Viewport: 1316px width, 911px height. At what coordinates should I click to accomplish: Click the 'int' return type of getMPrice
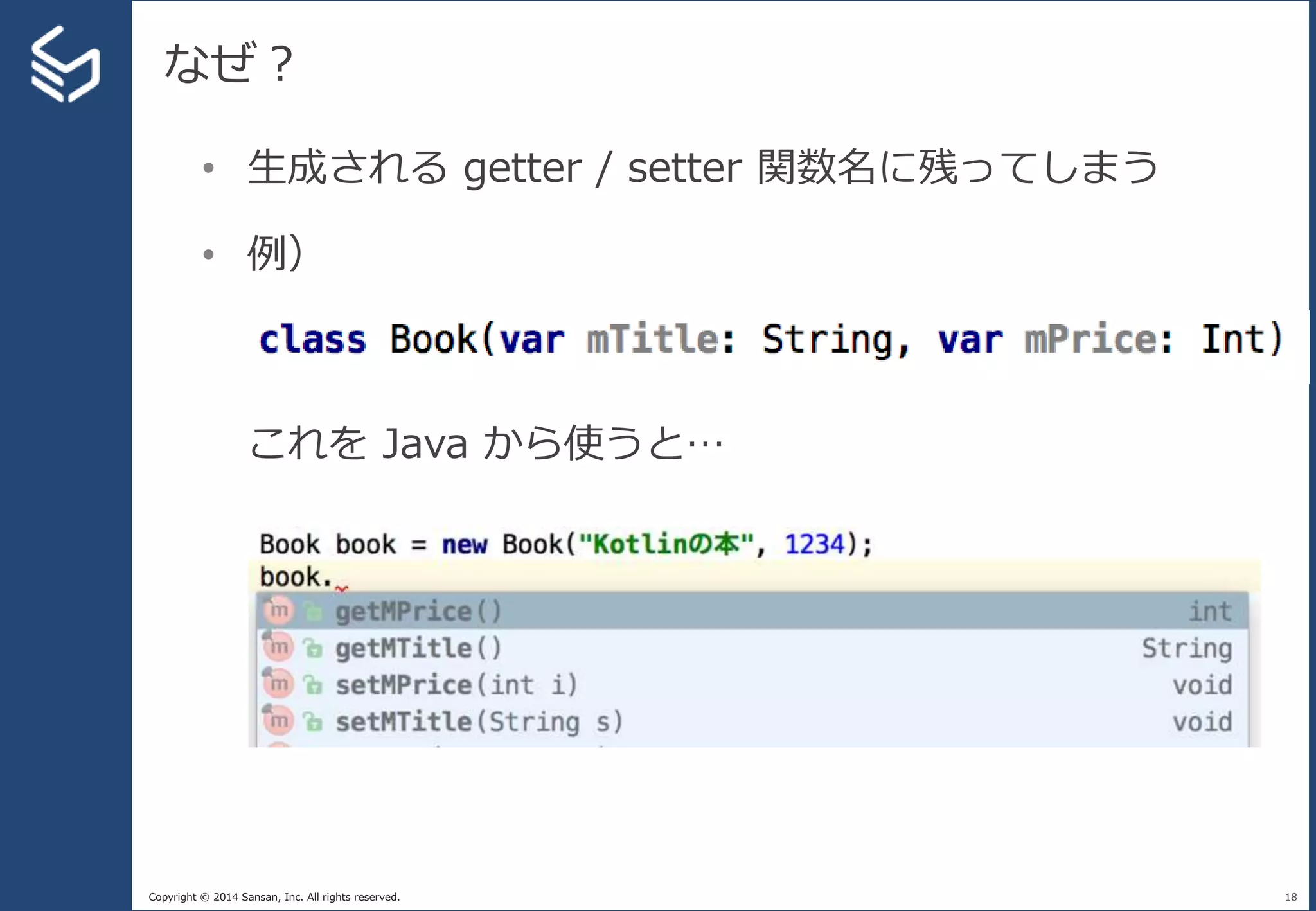click(1210, 611)
